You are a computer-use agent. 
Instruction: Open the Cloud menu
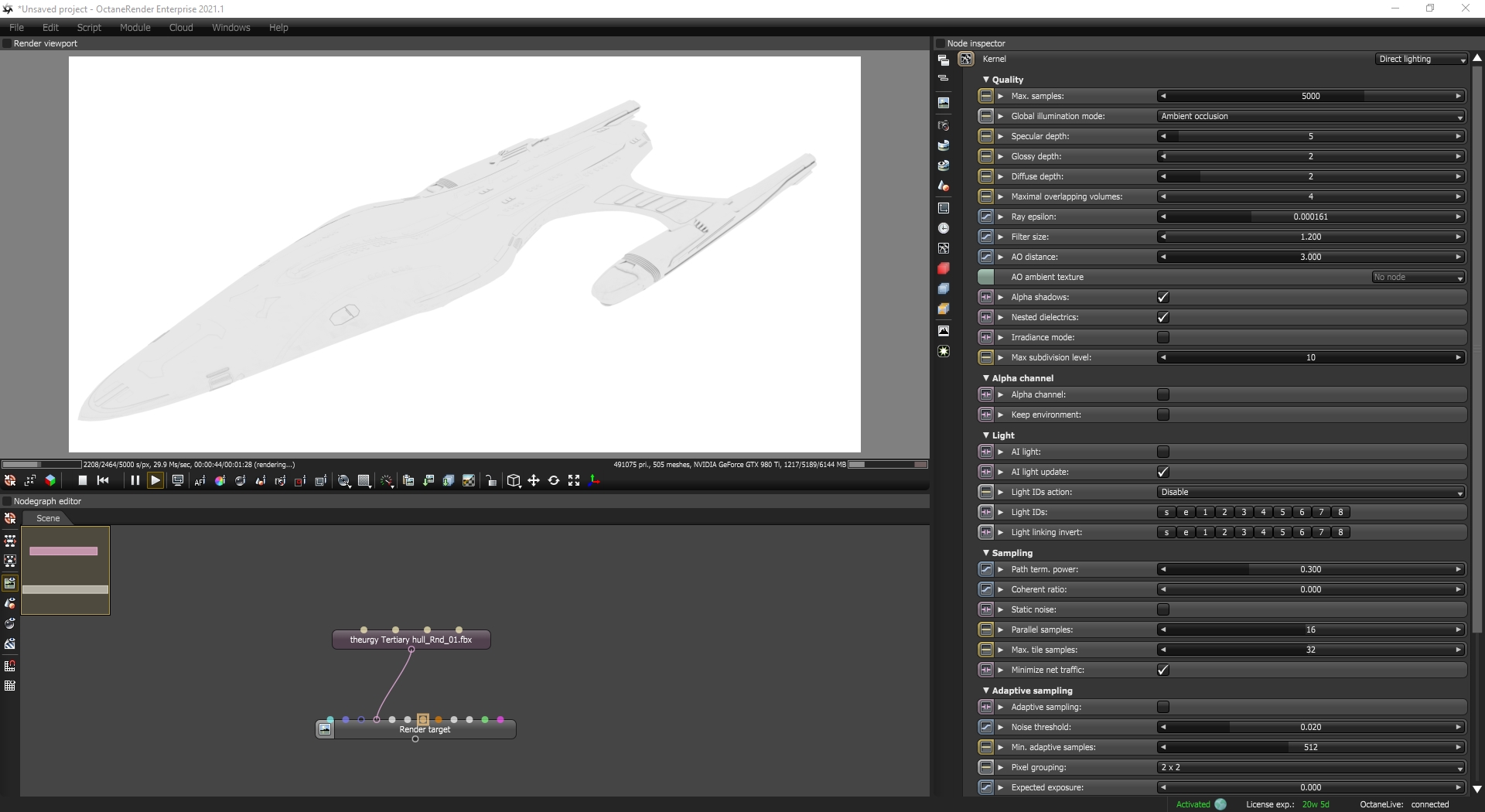click(x=181, y=27)
